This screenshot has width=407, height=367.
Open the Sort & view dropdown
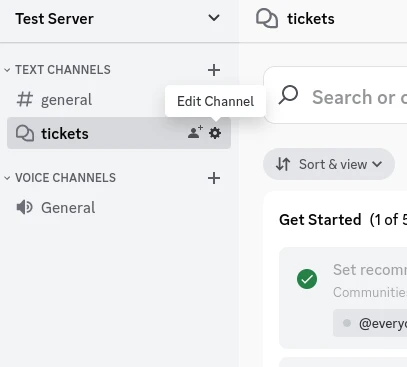329,164
